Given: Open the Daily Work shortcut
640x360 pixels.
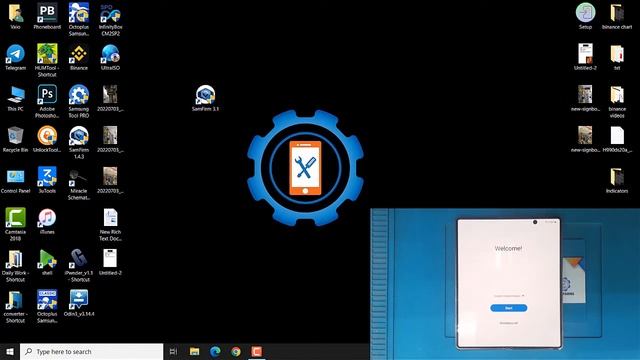Looking at the screenshot, I should pyautogui.click(x=16, y=265).
